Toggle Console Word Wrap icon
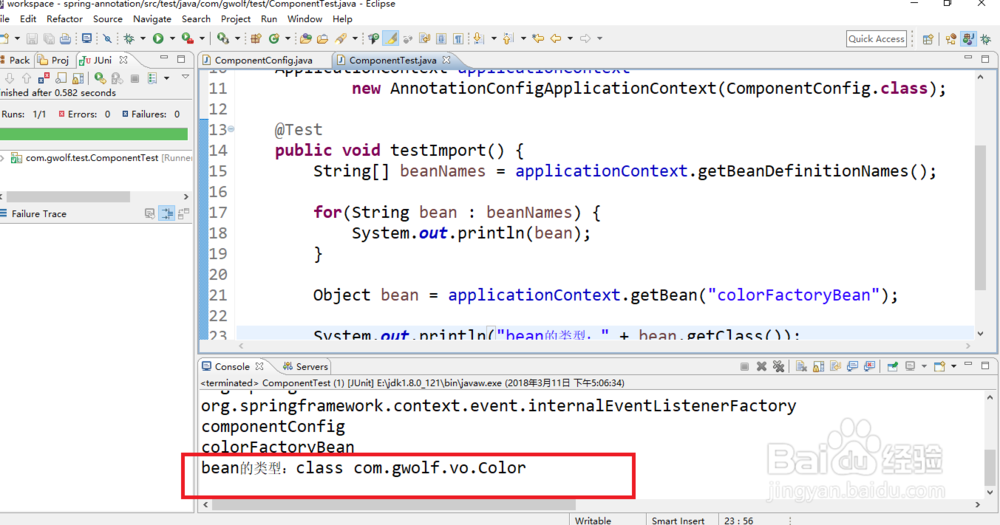This screenshot has height=525, width=1000. click(x=835, y=366)
